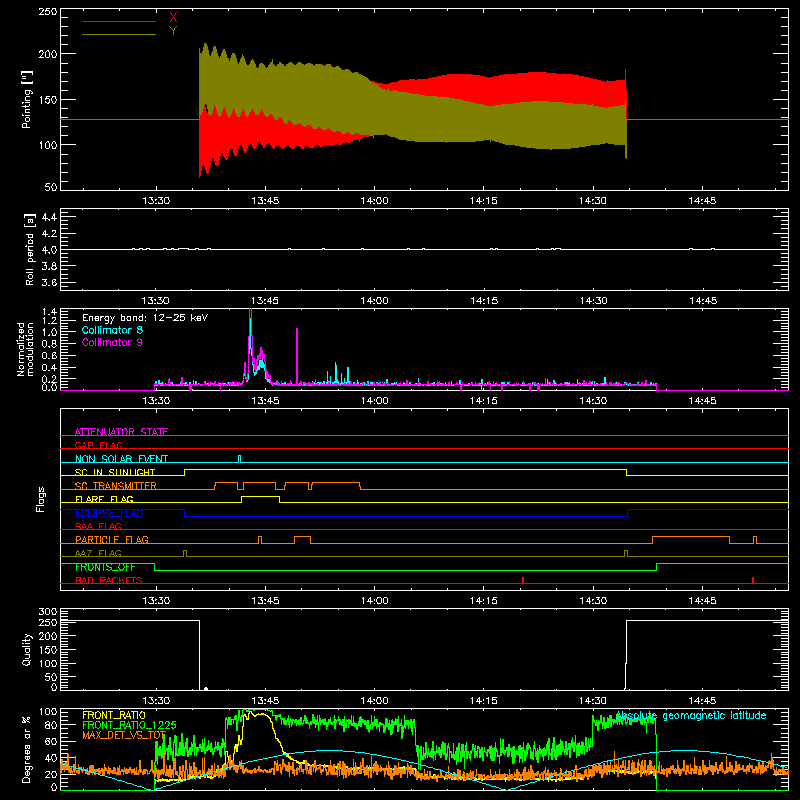Select the "Energy band: 12-25 keV" annotation
This screenshot has height=800, width=800.
145,318
